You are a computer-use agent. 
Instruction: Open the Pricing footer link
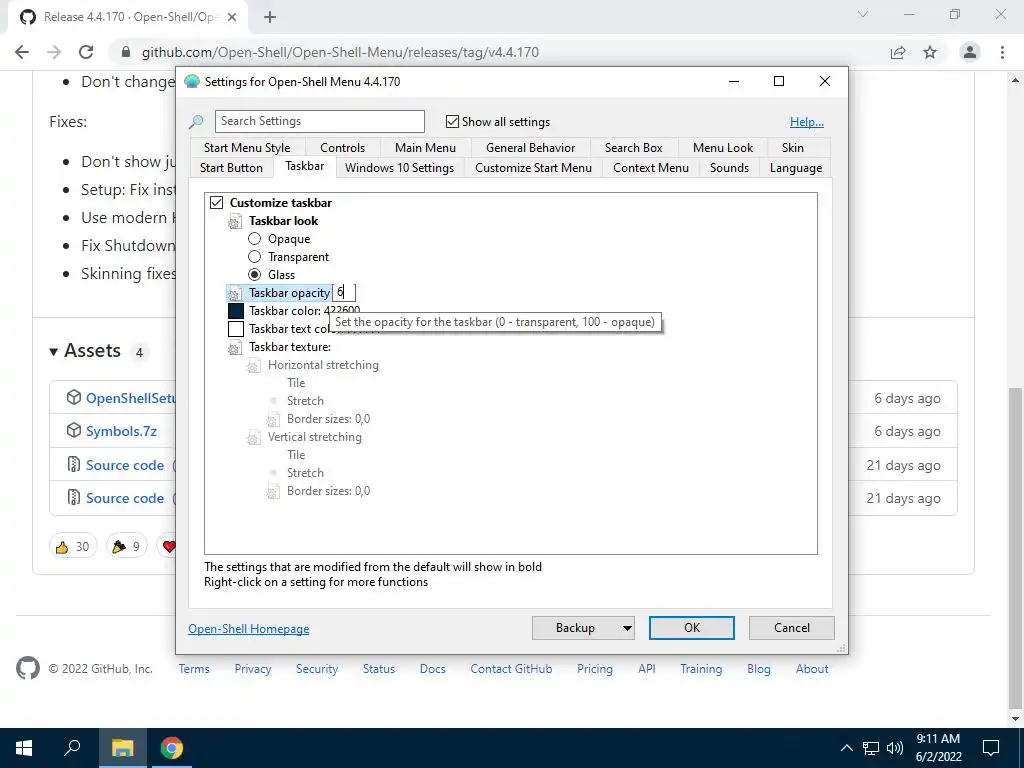[x=595, y=669]
